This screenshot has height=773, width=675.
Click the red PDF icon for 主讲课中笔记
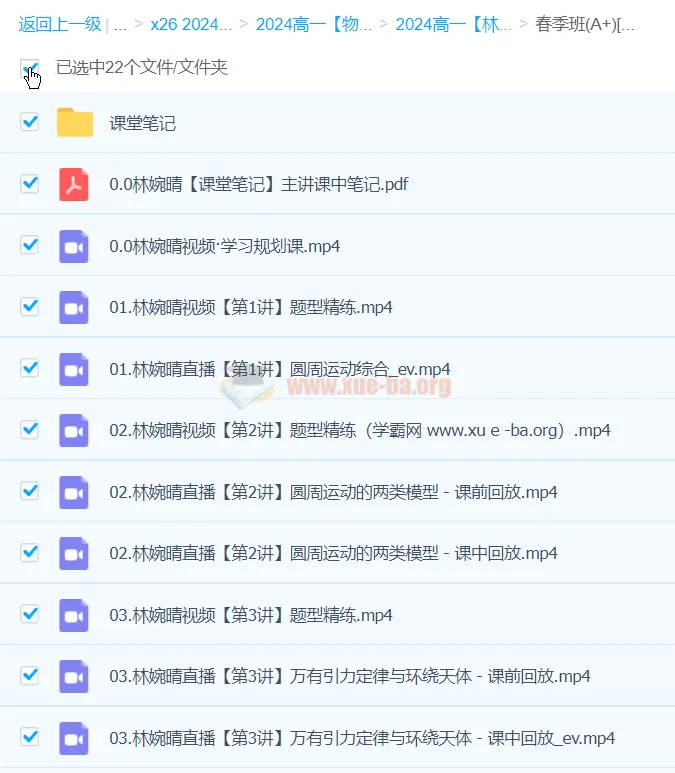click(x=74, y=184)
